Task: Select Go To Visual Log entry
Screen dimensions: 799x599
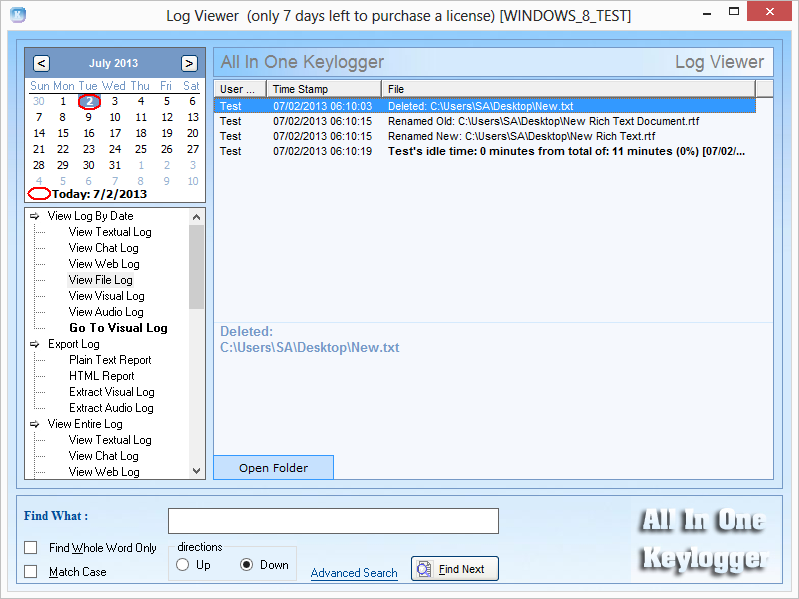Action: coord(118,328)
